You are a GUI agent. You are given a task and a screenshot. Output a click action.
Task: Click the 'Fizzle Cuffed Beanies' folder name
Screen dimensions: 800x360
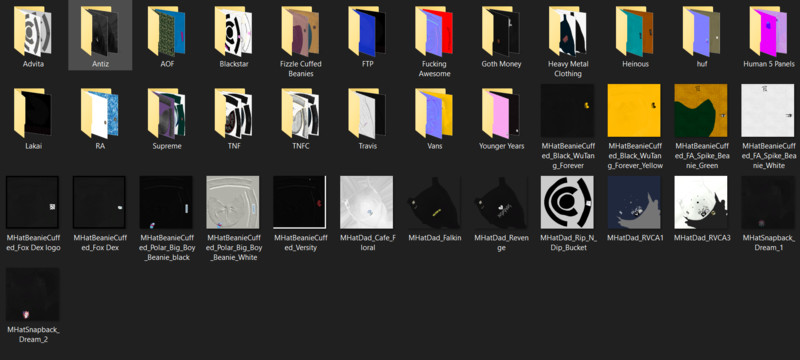coord(301,69)
